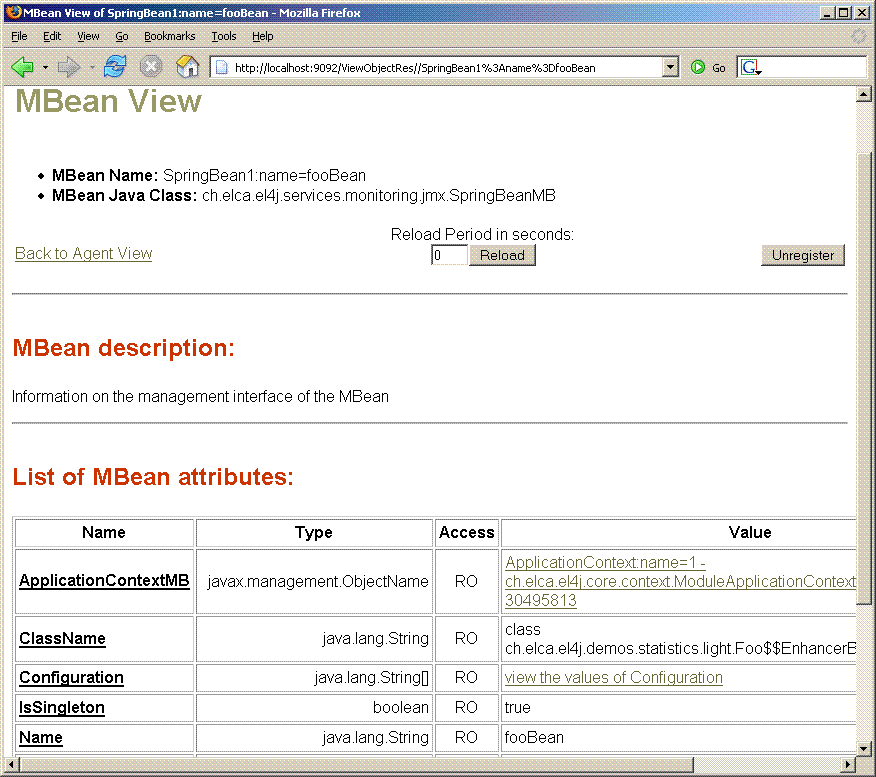This screenshot has width=876, height=777.
Task: Click the page icon in the address bar
Action: point(222,68)
